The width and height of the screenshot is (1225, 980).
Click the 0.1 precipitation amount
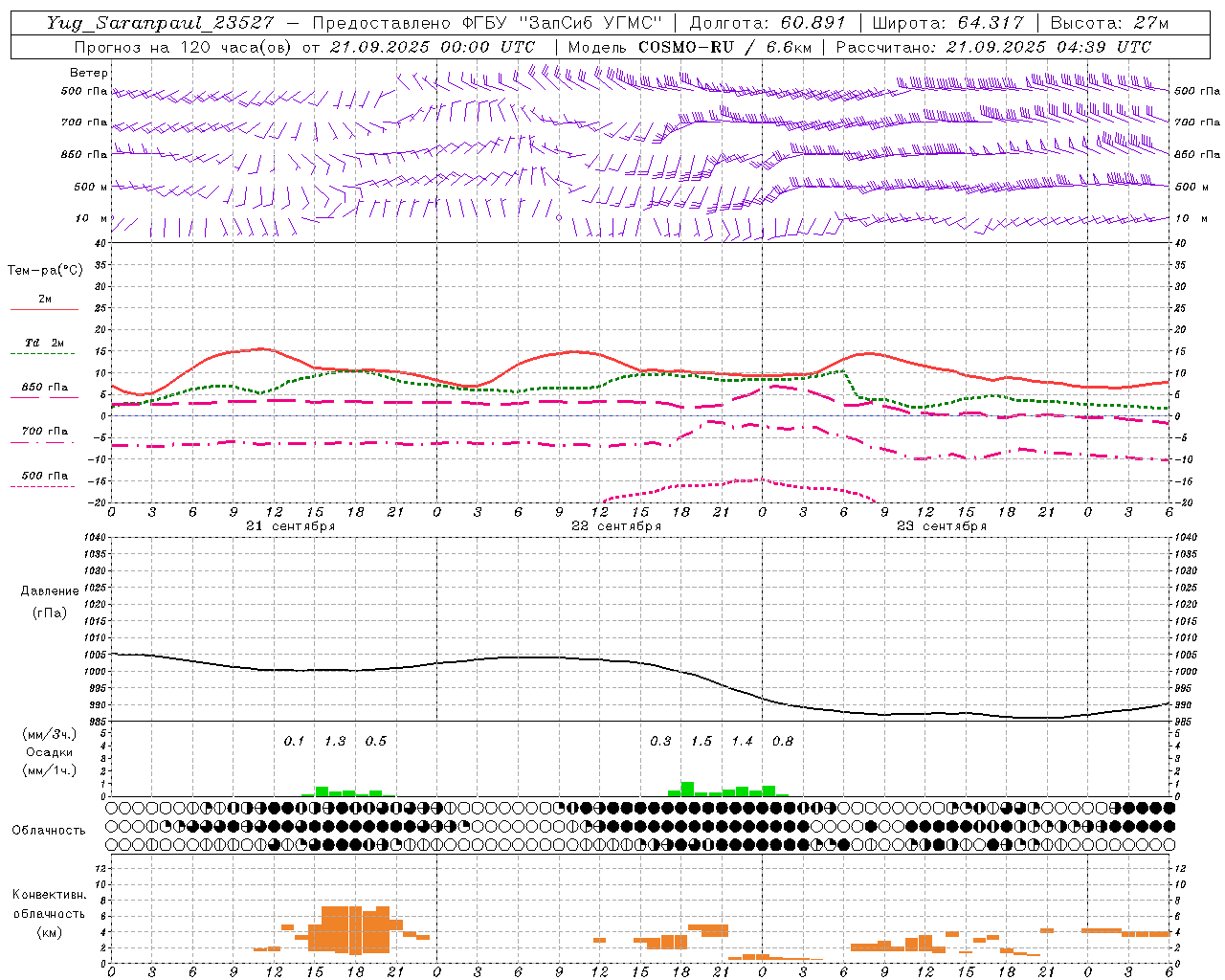[295, 742]
